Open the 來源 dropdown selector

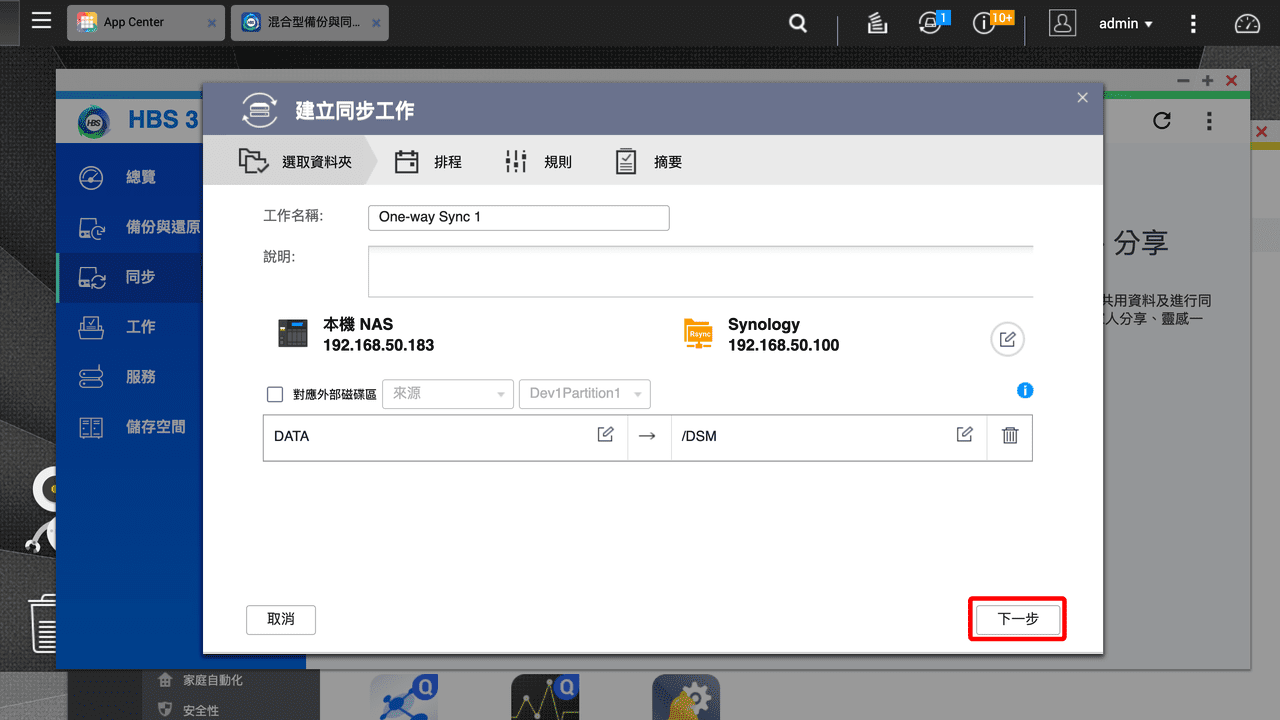pyautogui.click(x=447, y=394)
